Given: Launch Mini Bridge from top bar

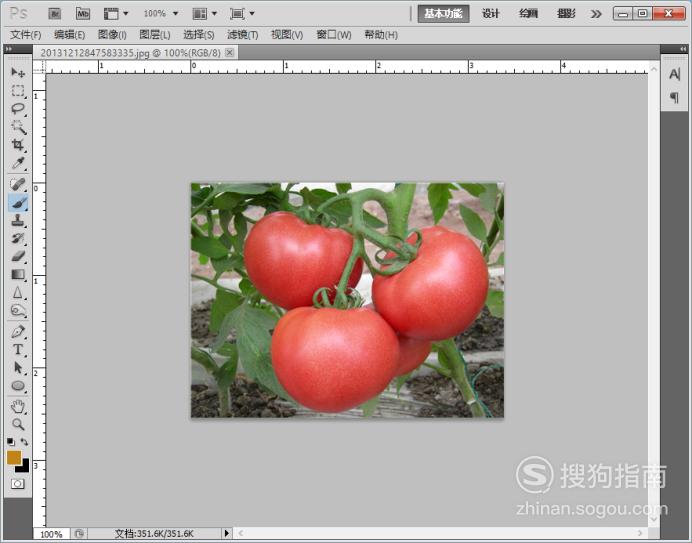Looking at the screenshot, I should click(x=83, y=14).
